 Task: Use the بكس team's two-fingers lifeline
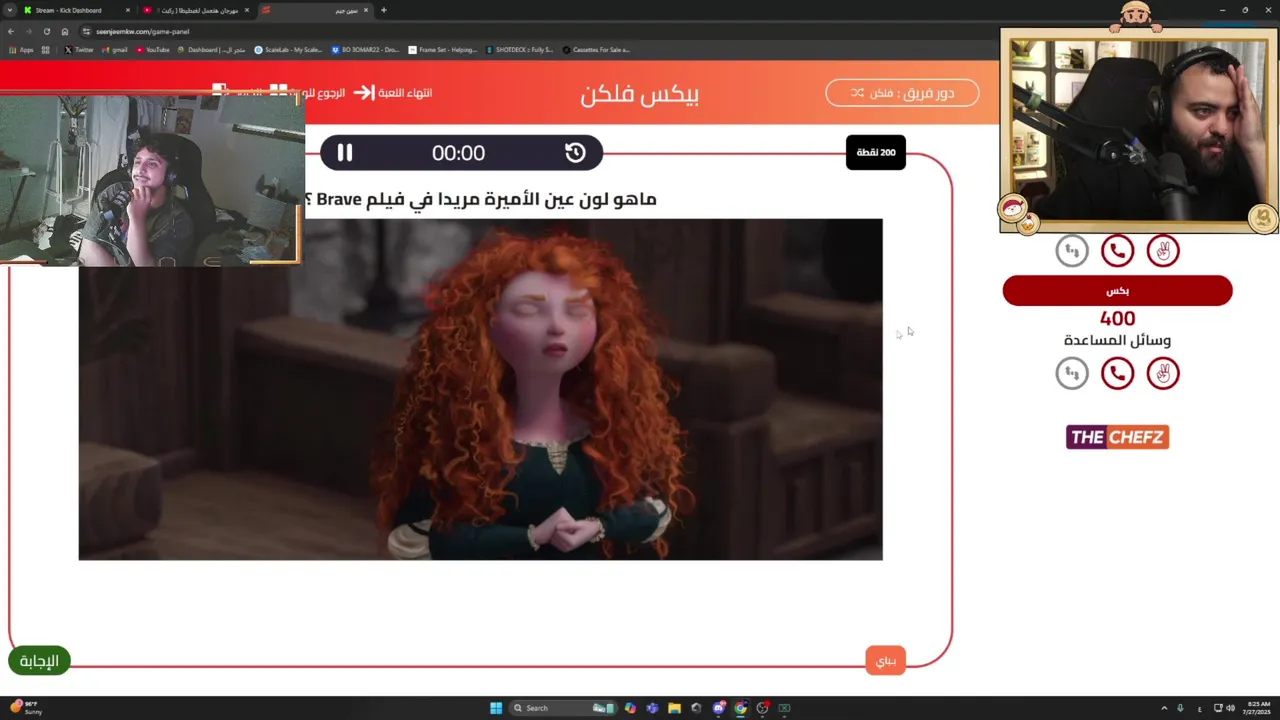[x=1163, y=373]
